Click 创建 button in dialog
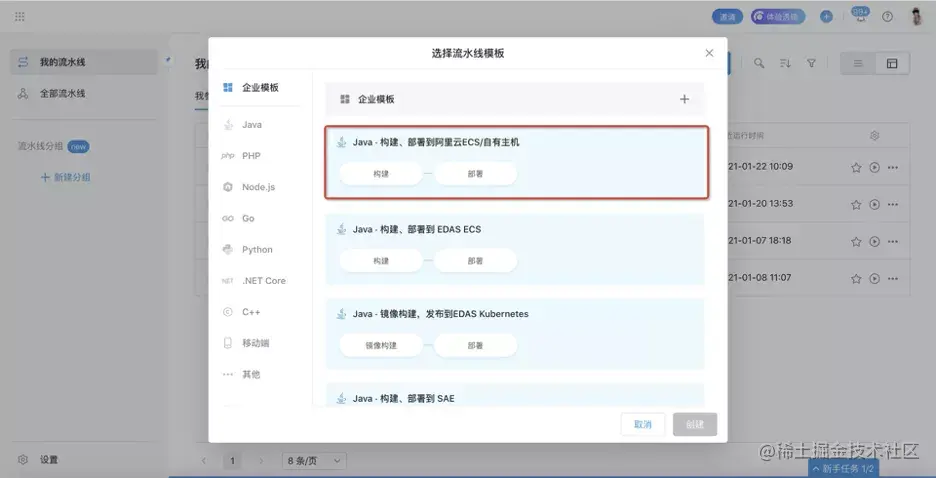 pyautogui.click(x=695, y=424)
